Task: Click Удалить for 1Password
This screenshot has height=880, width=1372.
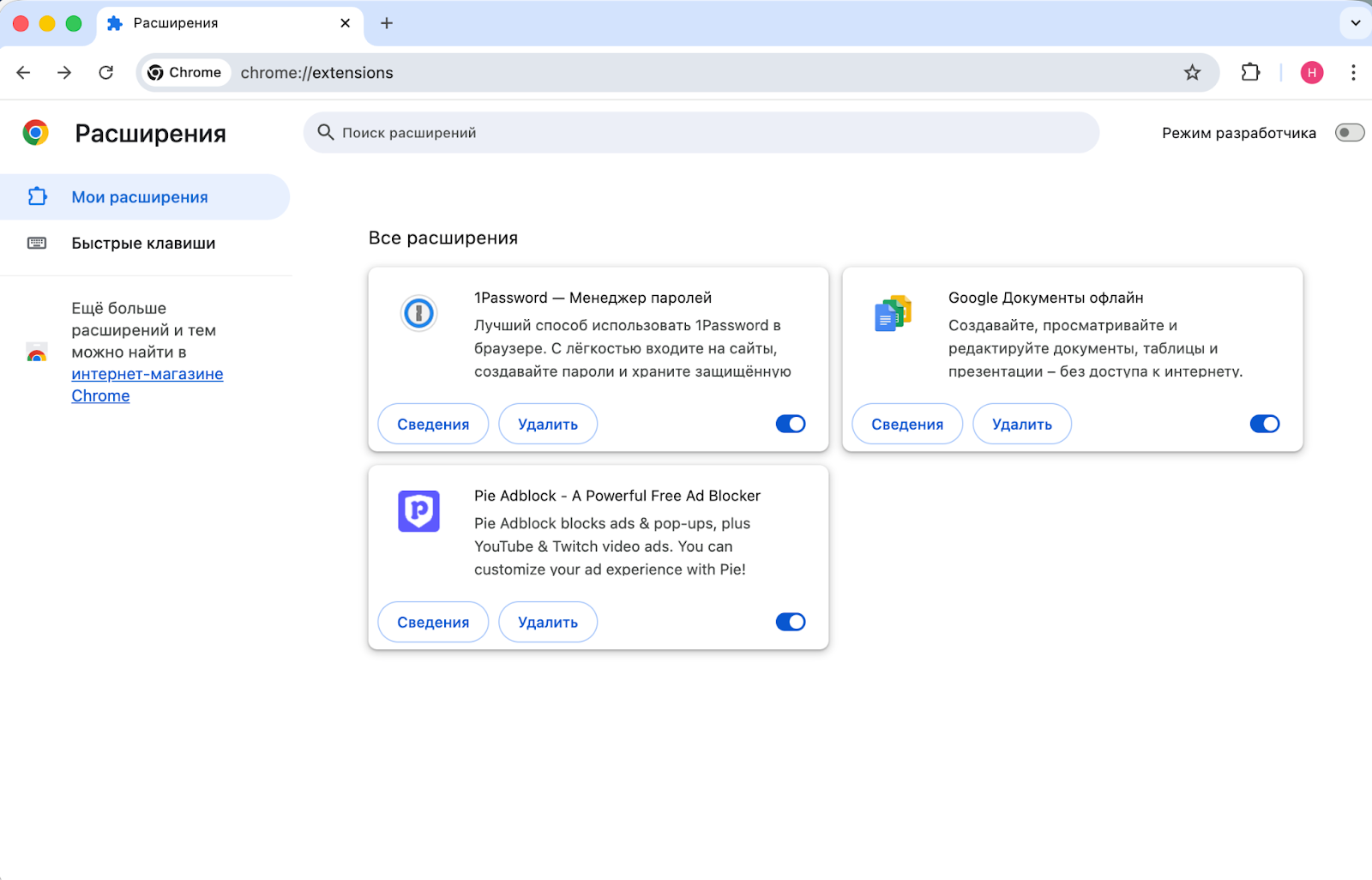Action: (548, 424)
